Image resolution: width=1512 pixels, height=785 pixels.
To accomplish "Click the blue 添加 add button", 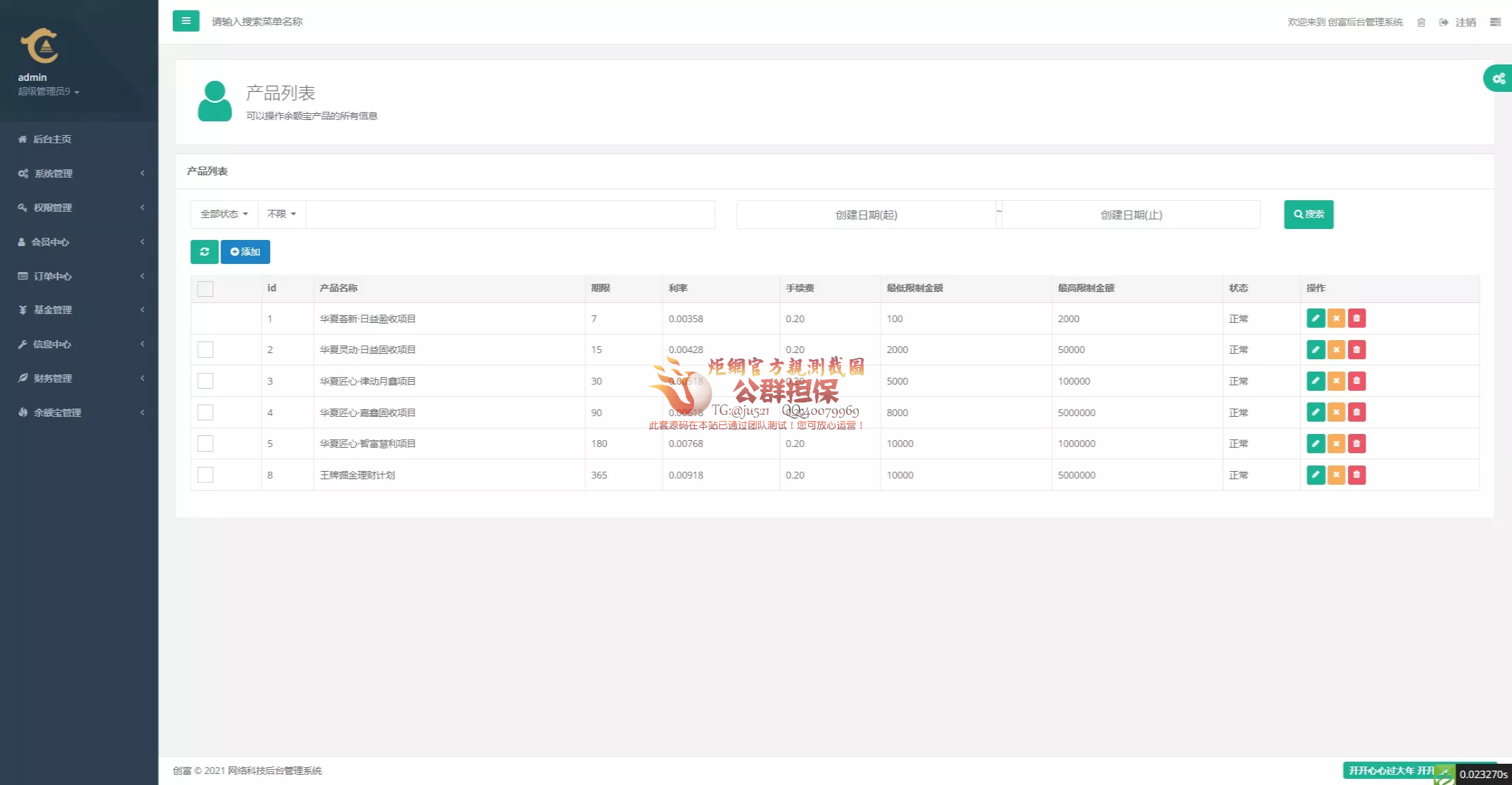I will [x=245, y=252].
